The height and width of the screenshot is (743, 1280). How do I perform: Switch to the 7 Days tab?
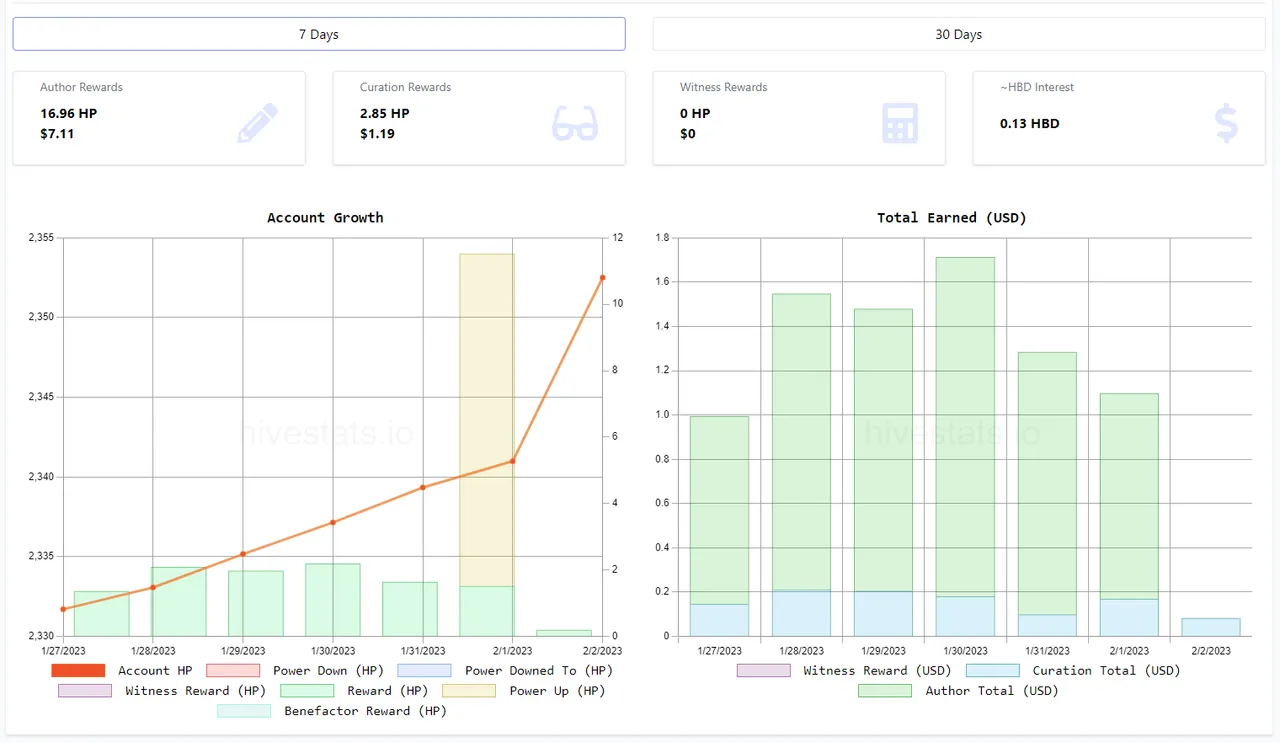coord(319,34)
